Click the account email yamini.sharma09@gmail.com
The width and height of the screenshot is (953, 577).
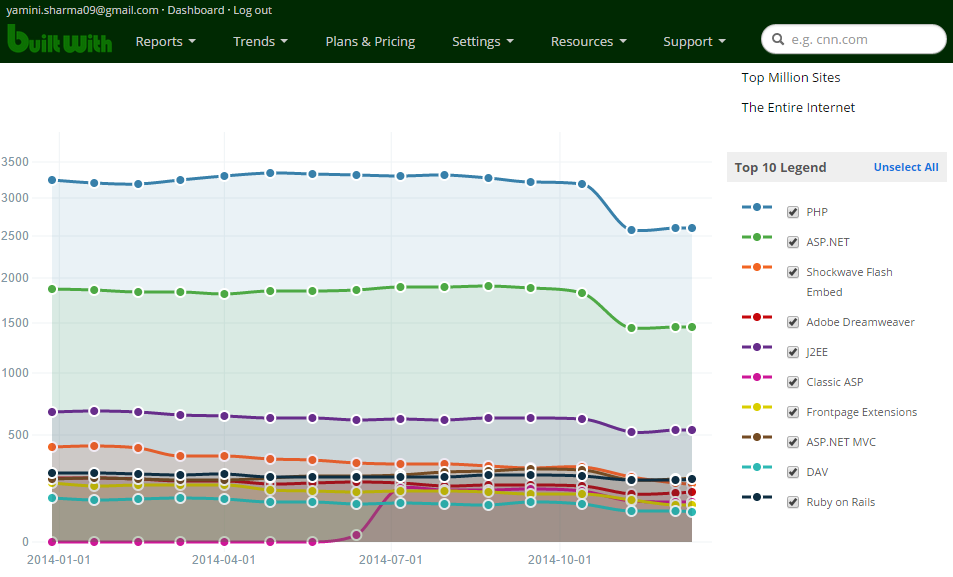pos(82,10)
